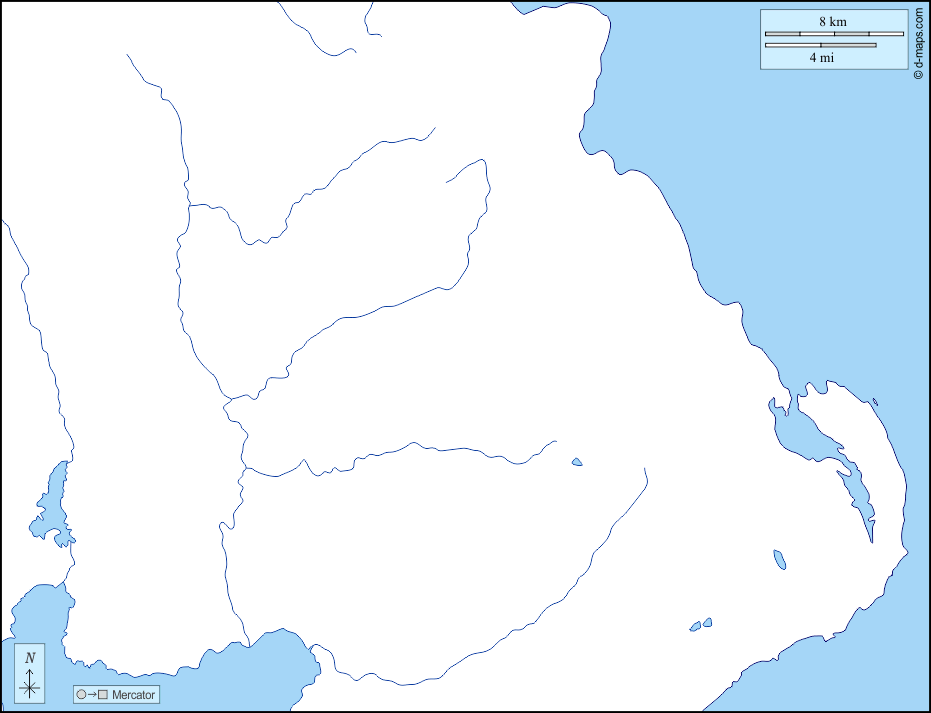Click the 4 mi scale label
Viewport: 931px width, 713px height.
(822, 58)
